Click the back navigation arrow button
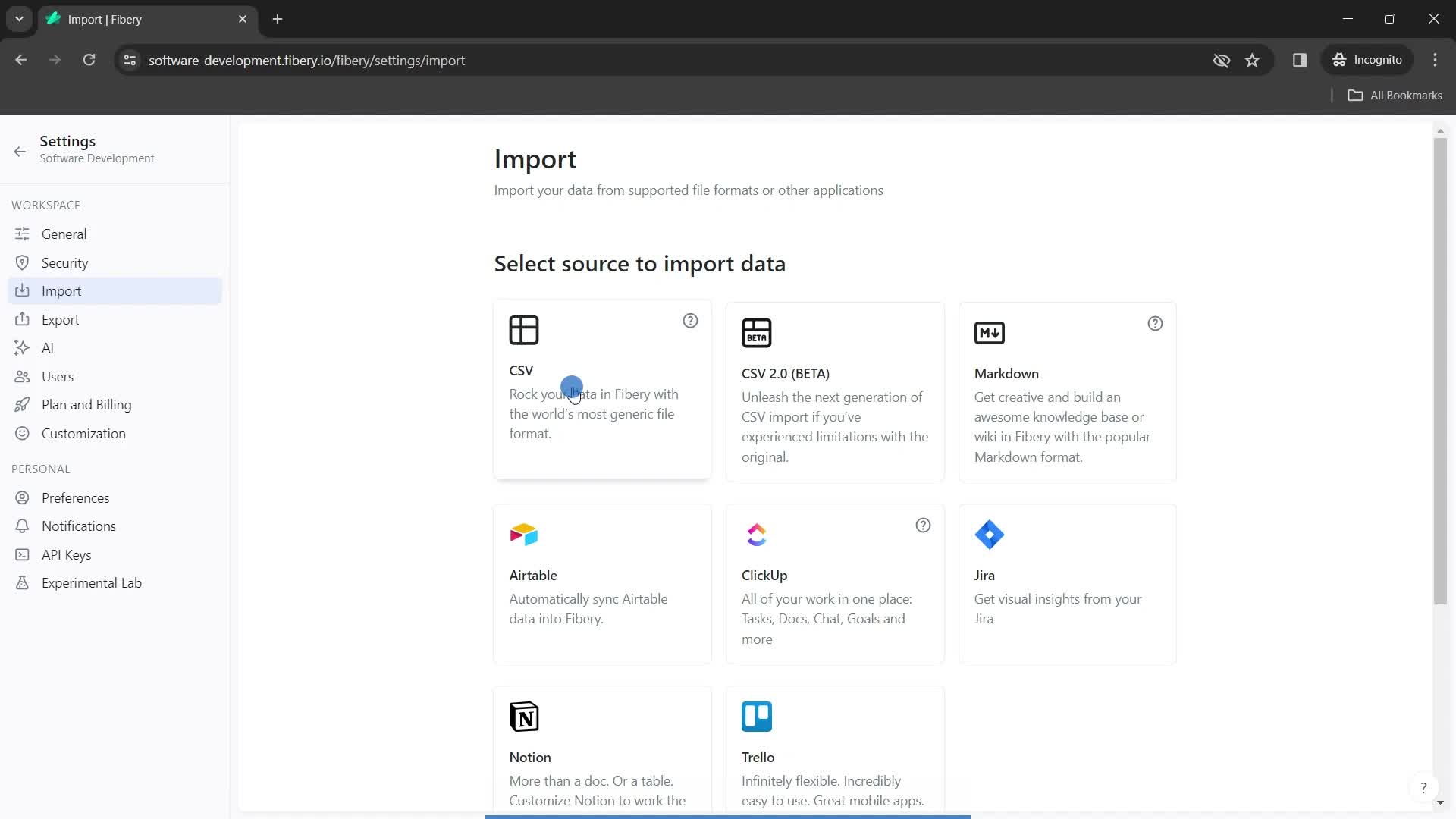1456x819 pixels. pos(21,60)
